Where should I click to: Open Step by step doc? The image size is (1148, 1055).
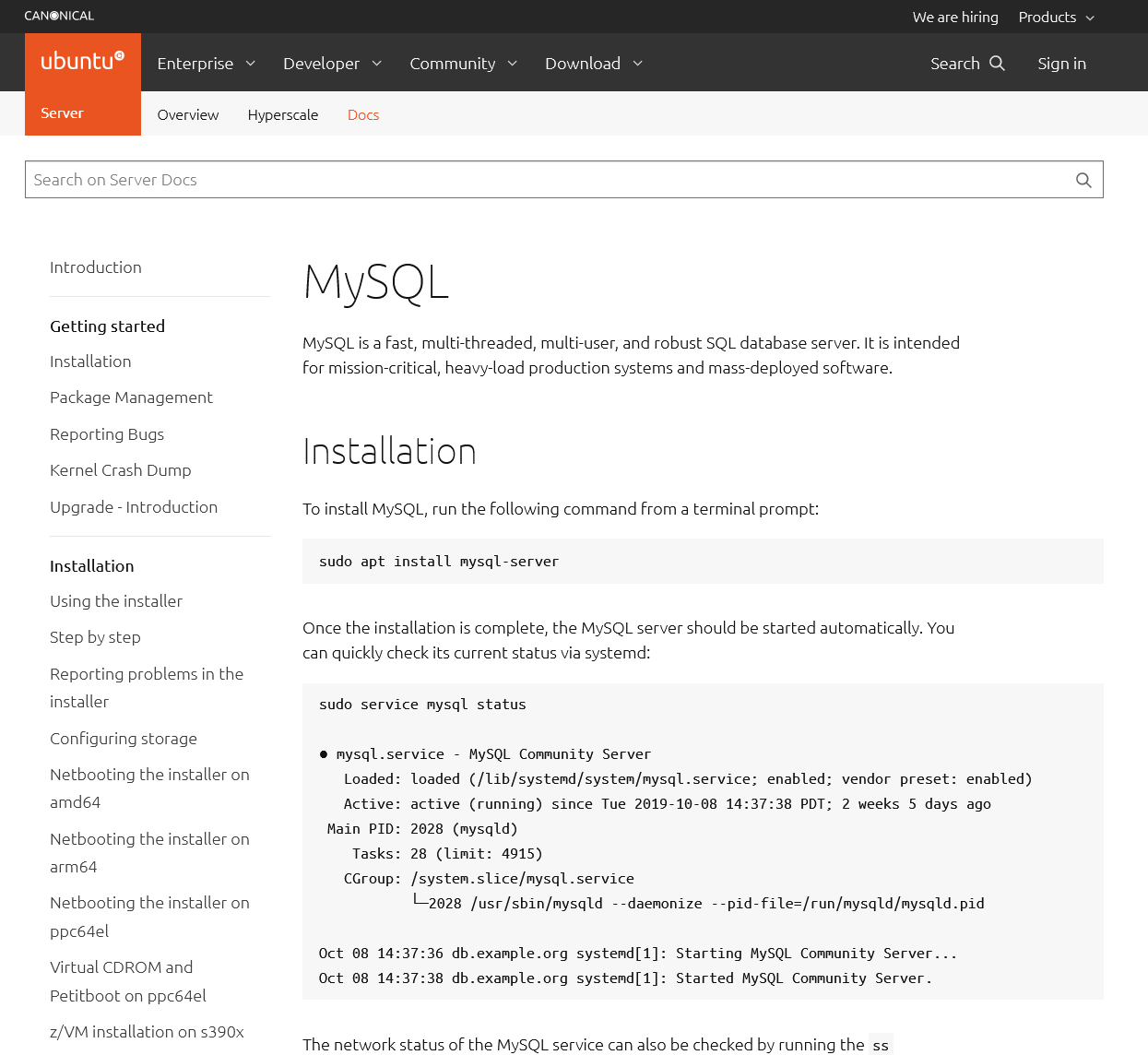[95, 637]
